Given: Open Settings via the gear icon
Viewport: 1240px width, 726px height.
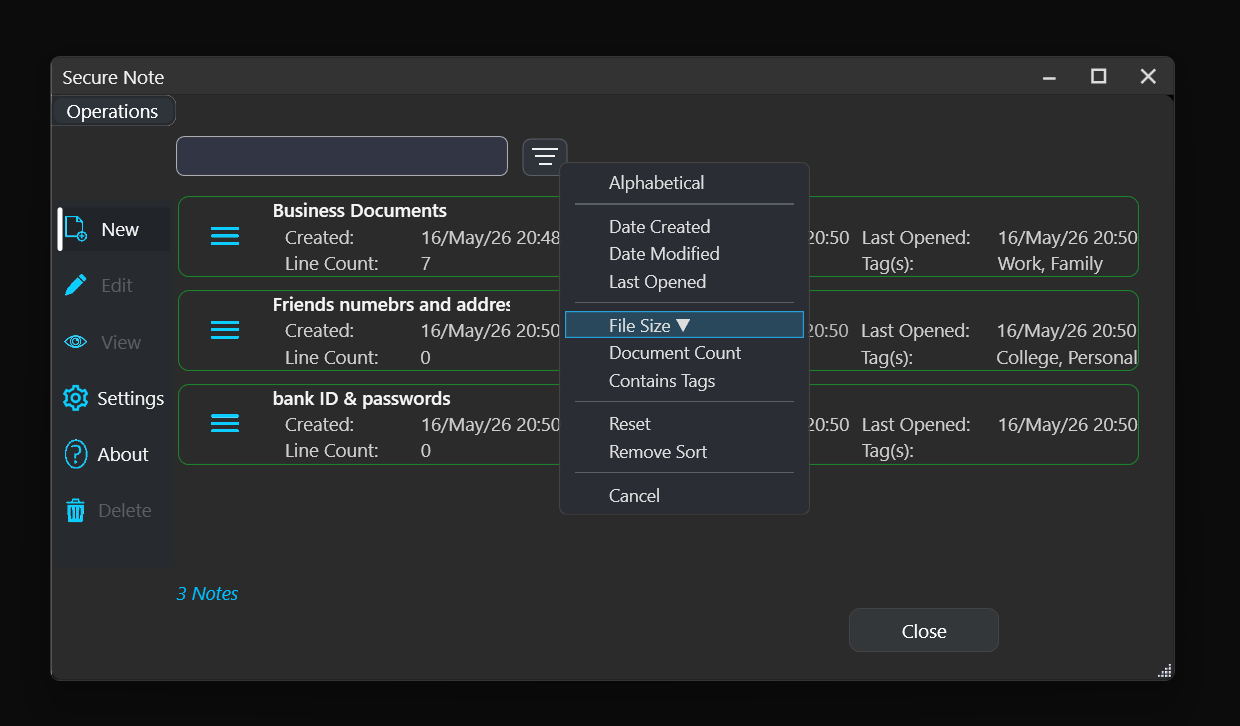Looking at the screenshot, I should click(x=75, y=398).
